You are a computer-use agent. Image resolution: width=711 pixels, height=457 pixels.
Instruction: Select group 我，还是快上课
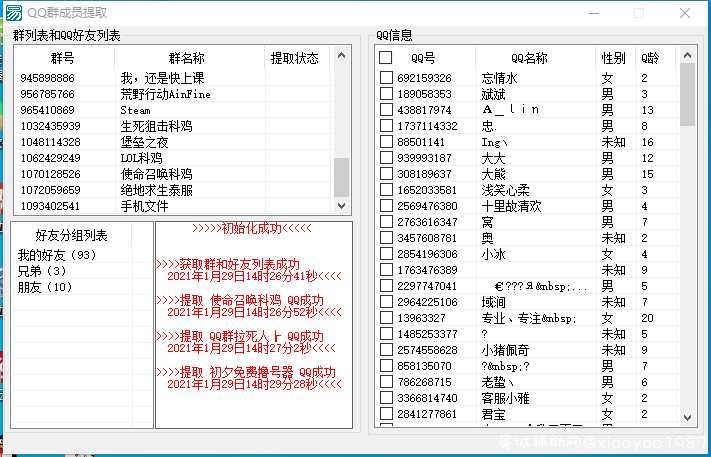click(162, 78)
